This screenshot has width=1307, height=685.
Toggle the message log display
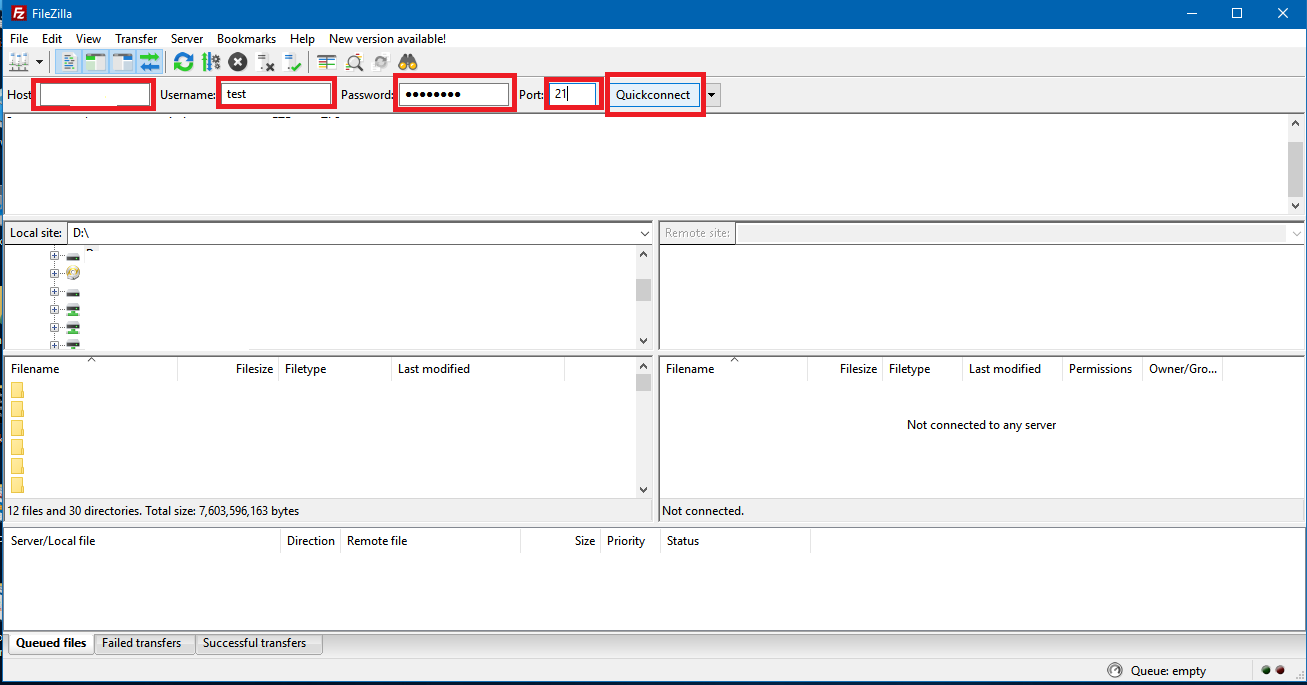[69, 62]
